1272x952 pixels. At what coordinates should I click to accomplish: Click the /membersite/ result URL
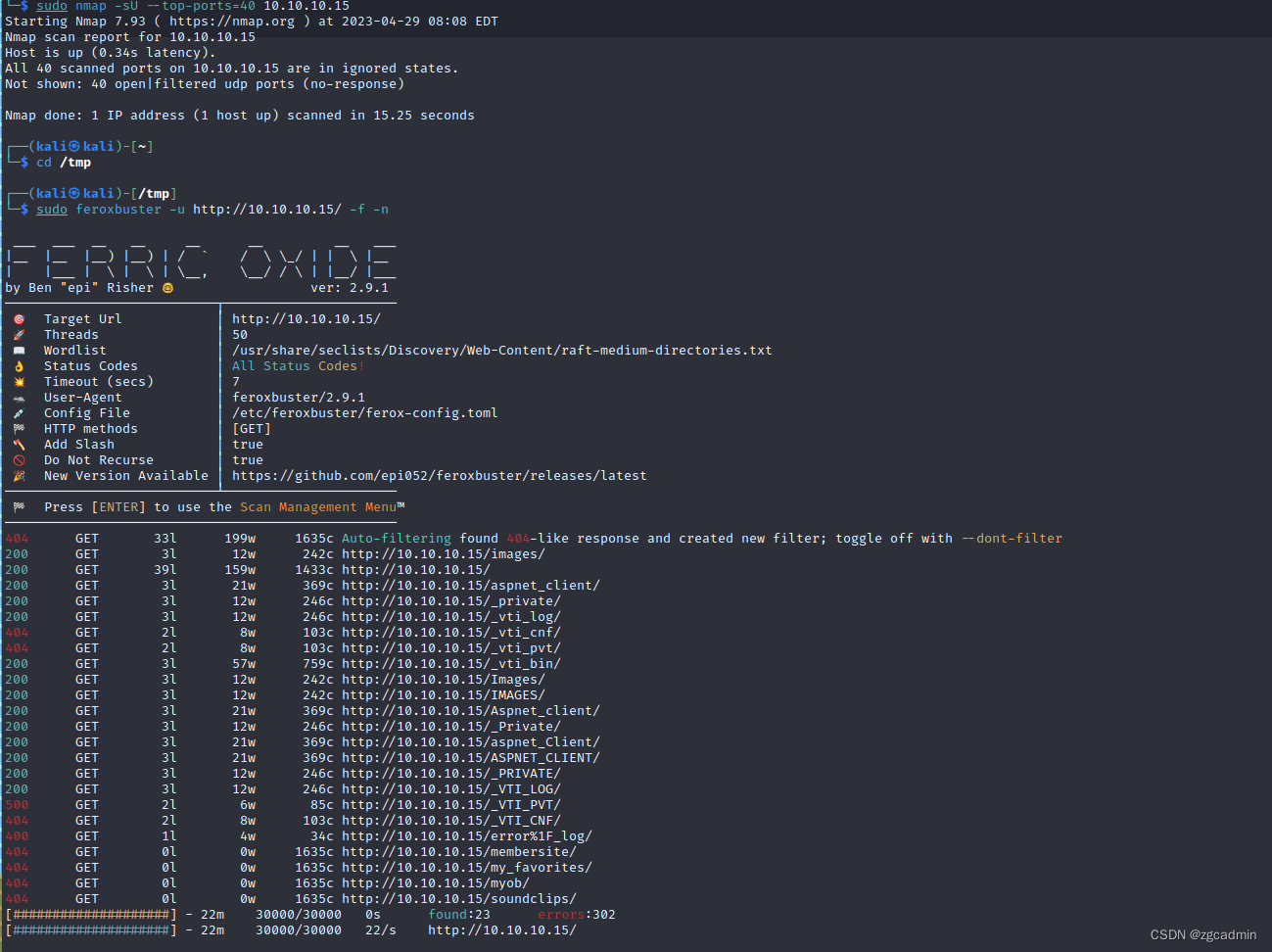click(459, 852)
